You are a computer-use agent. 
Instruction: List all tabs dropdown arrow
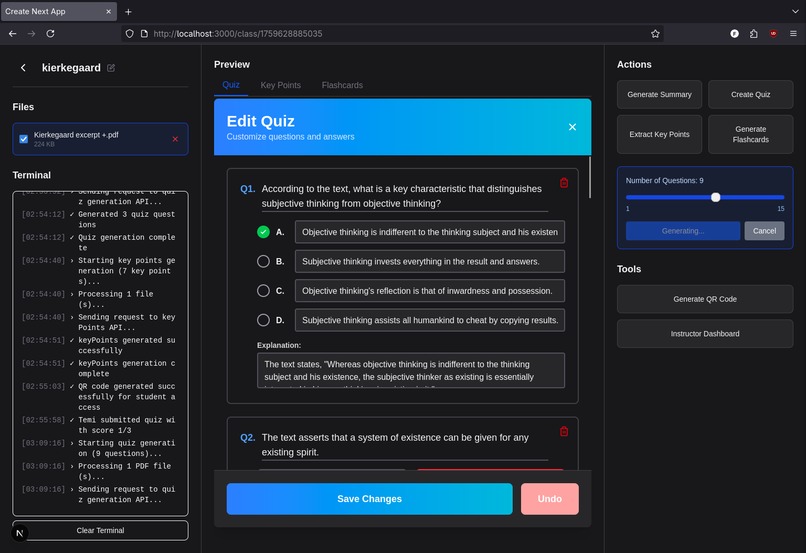click(795, 11)
